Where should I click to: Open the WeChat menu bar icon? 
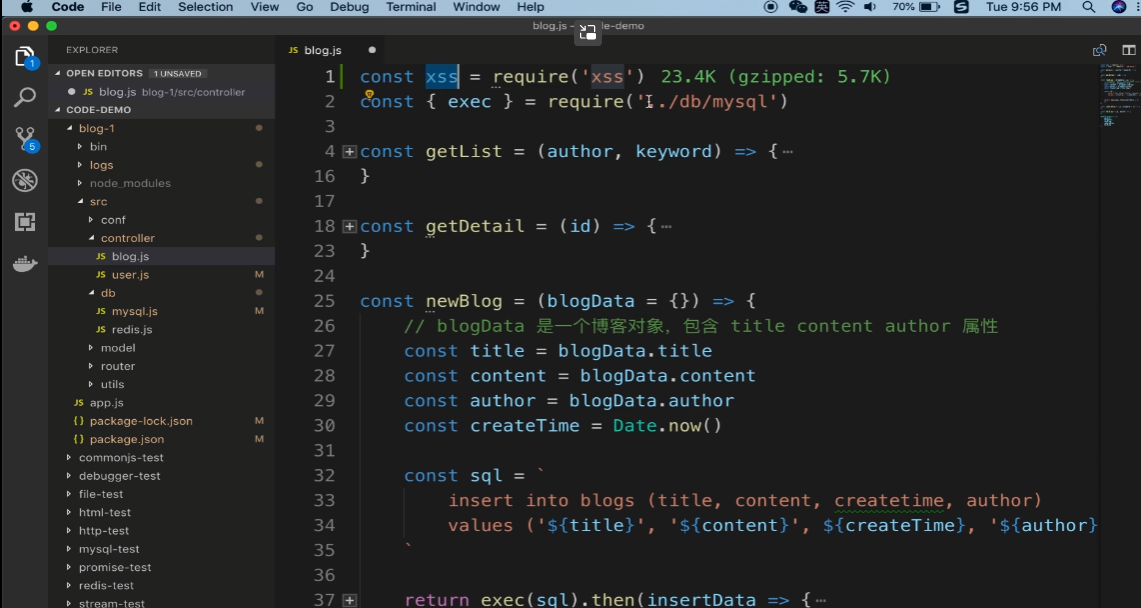798,7
